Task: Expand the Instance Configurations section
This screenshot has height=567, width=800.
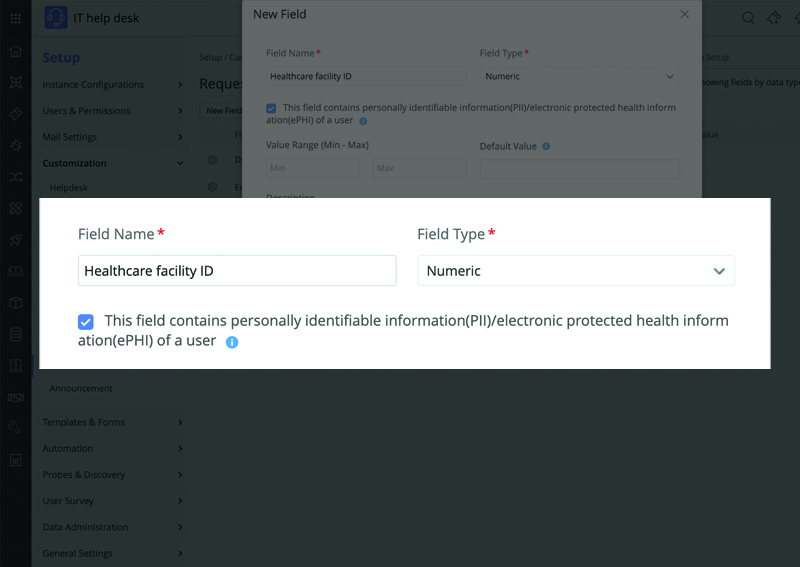Action: click(112, 85)
